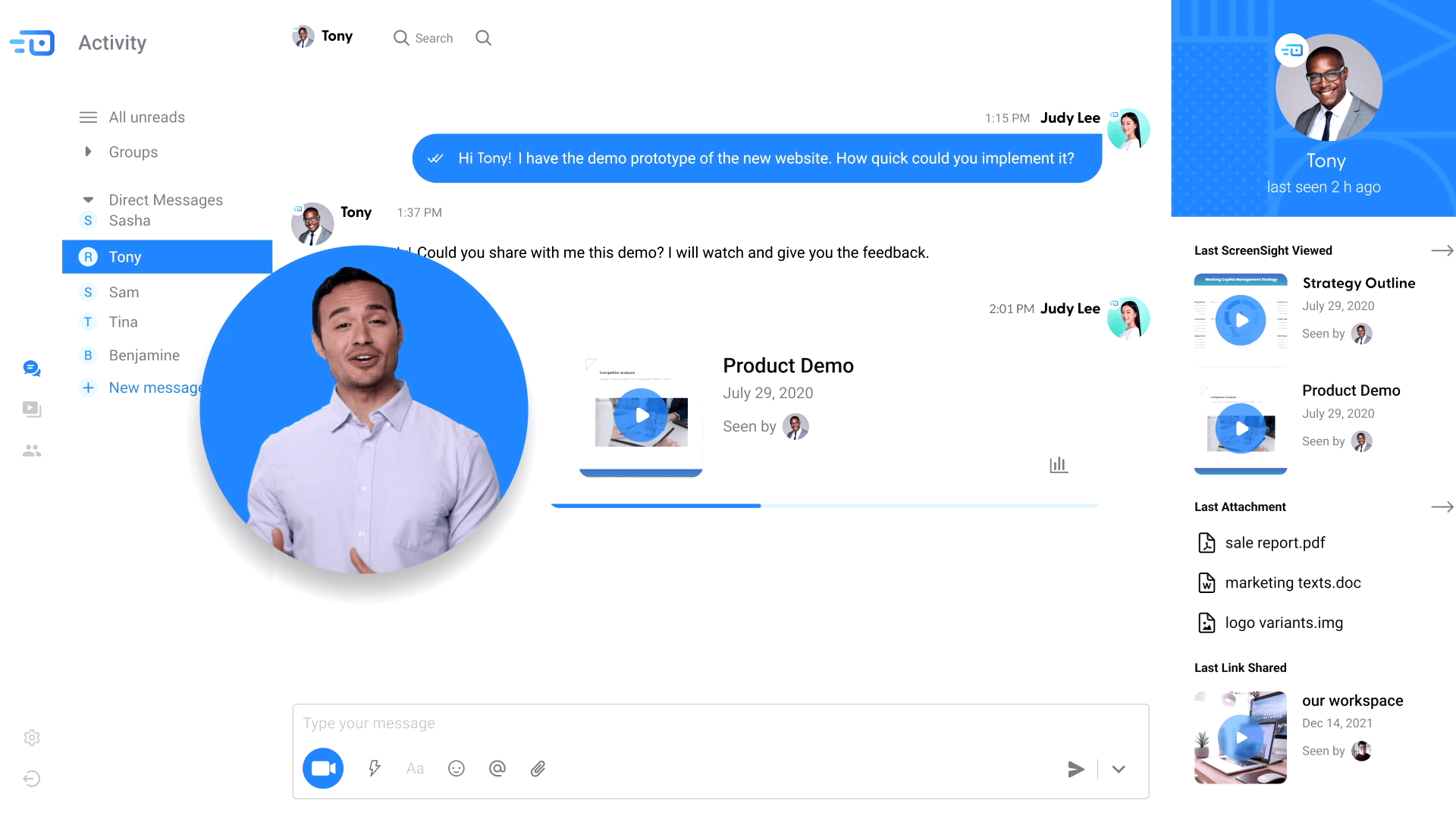This screenshot has height=819, width=1456.
Task: Open Sam's direct message
Action: [x=124, y=292]
